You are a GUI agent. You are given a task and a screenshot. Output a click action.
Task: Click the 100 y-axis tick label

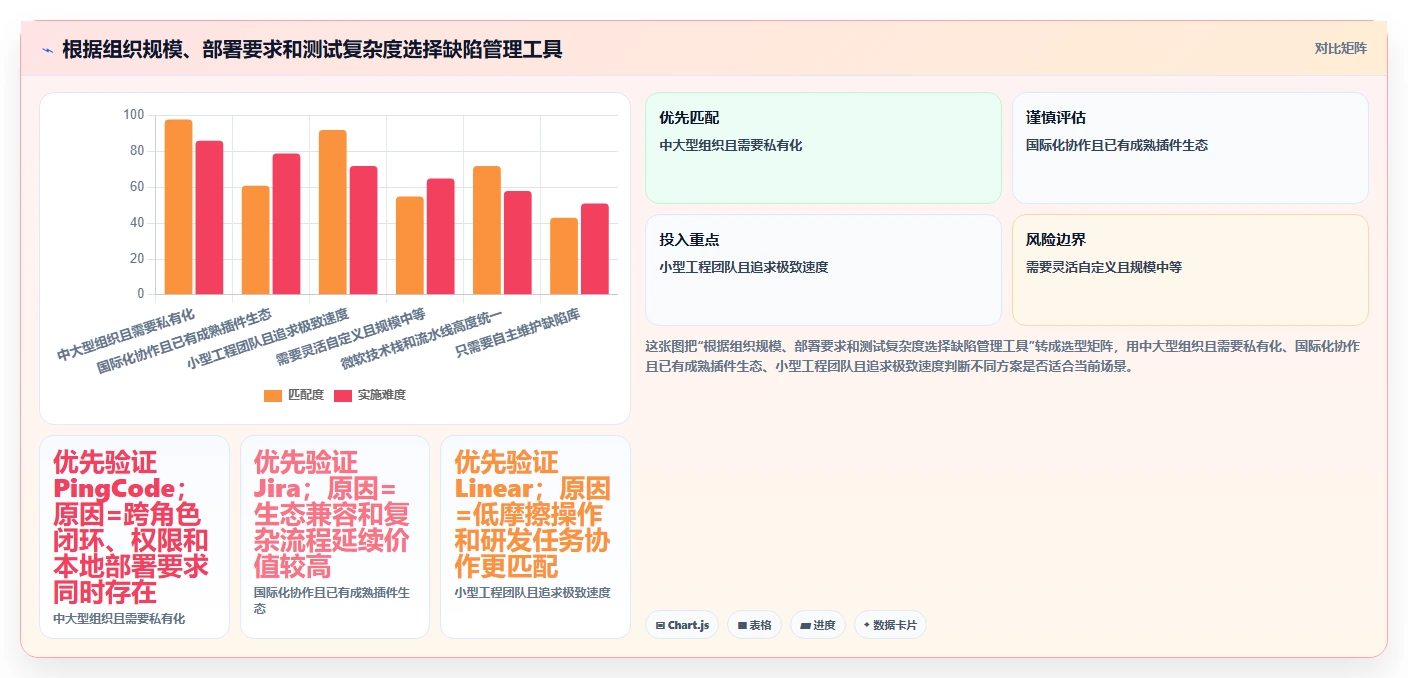point(134,115)
